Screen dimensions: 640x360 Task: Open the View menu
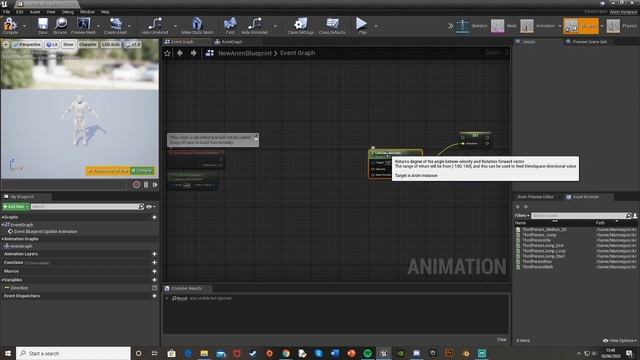click(51, 12)
